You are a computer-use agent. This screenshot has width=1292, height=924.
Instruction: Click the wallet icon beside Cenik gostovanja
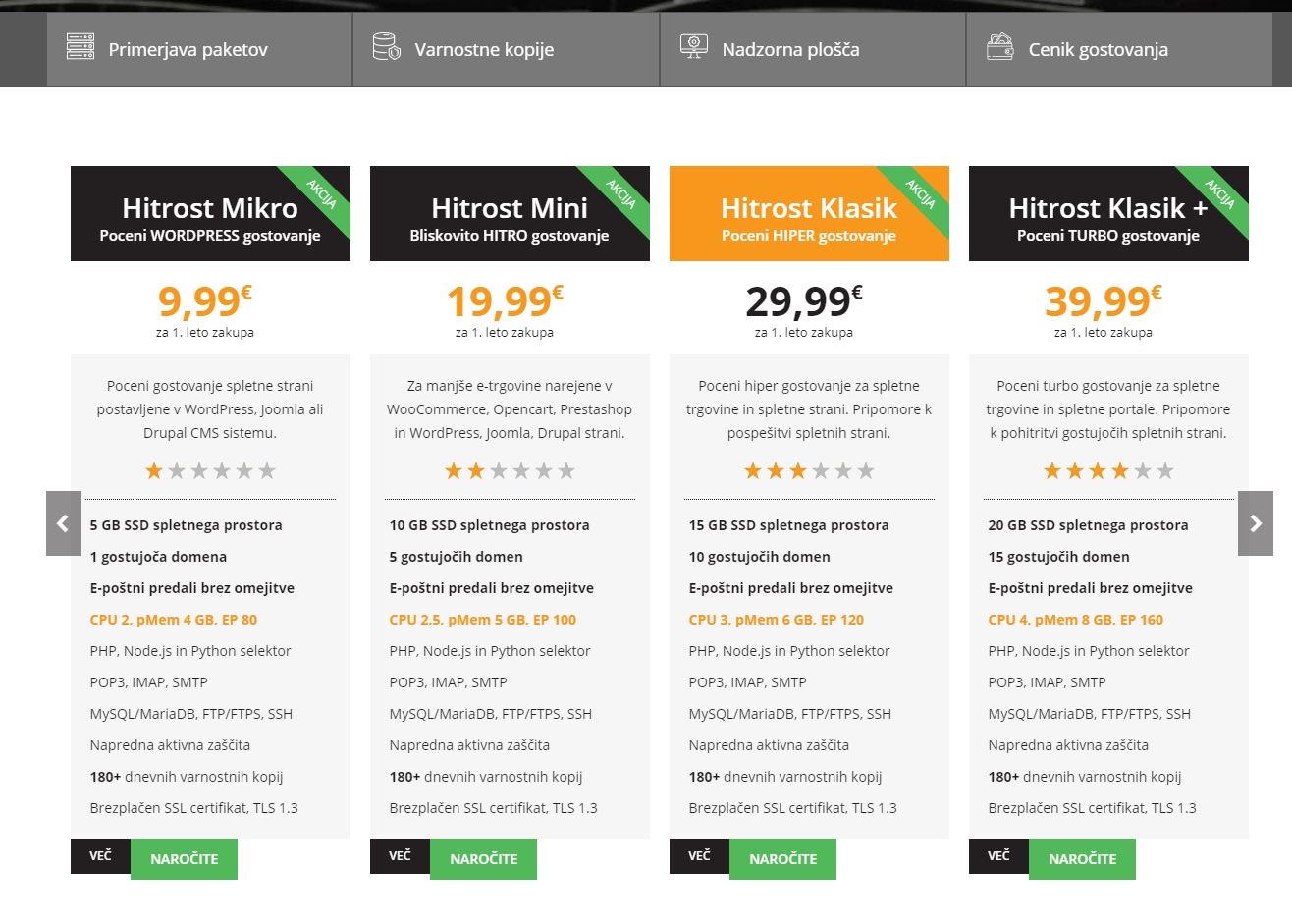(x=1000, y=47)
